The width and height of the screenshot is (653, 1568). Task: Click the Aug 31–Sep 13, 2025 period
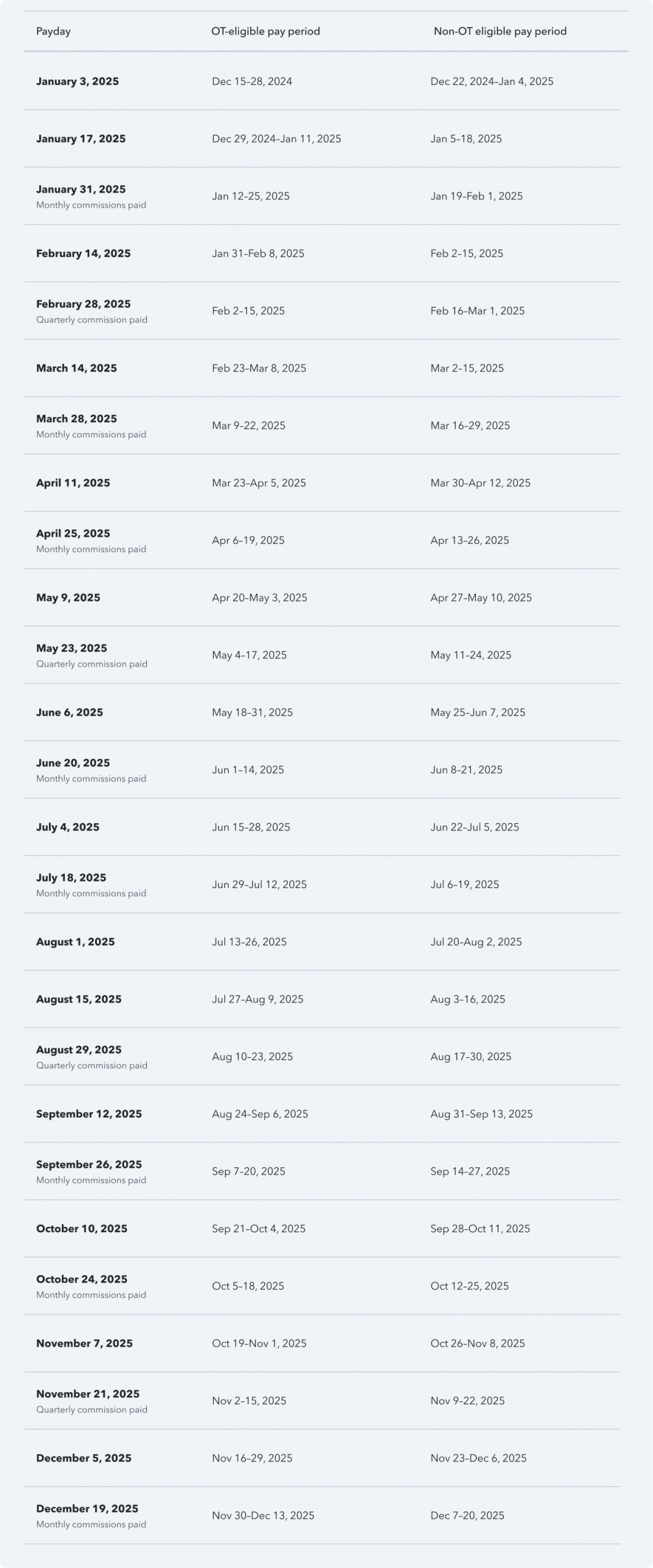click(x=481, y=1114)
